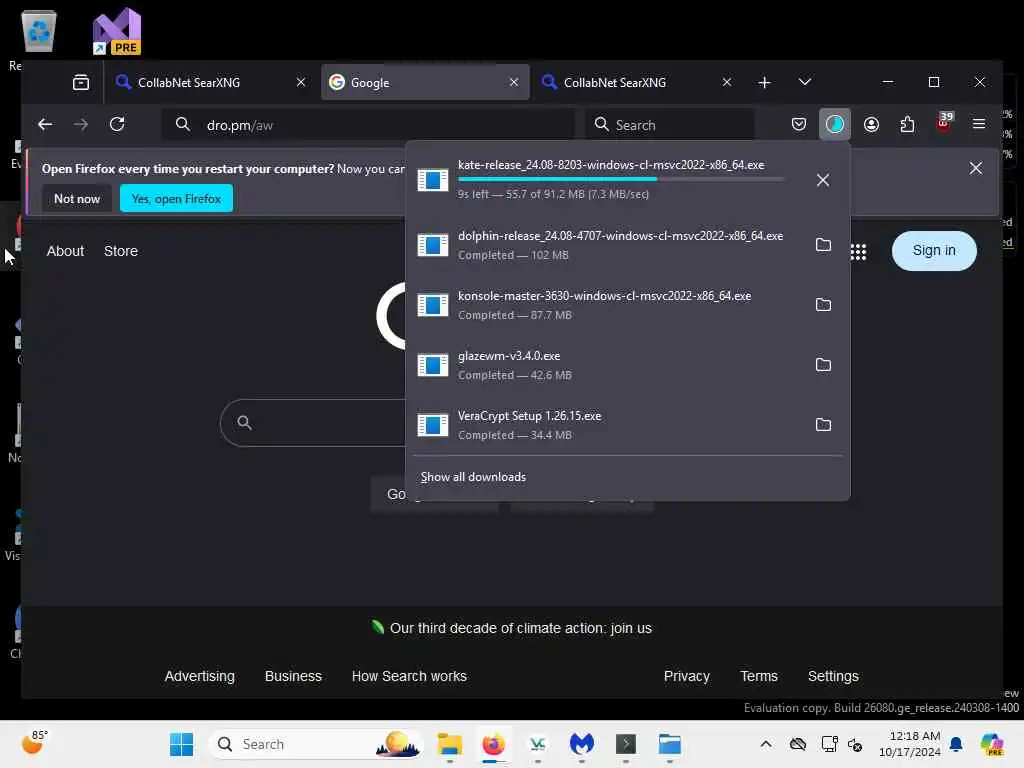Click Show all downloads
Screen dimensions: 1024x768
pos(473,477)
